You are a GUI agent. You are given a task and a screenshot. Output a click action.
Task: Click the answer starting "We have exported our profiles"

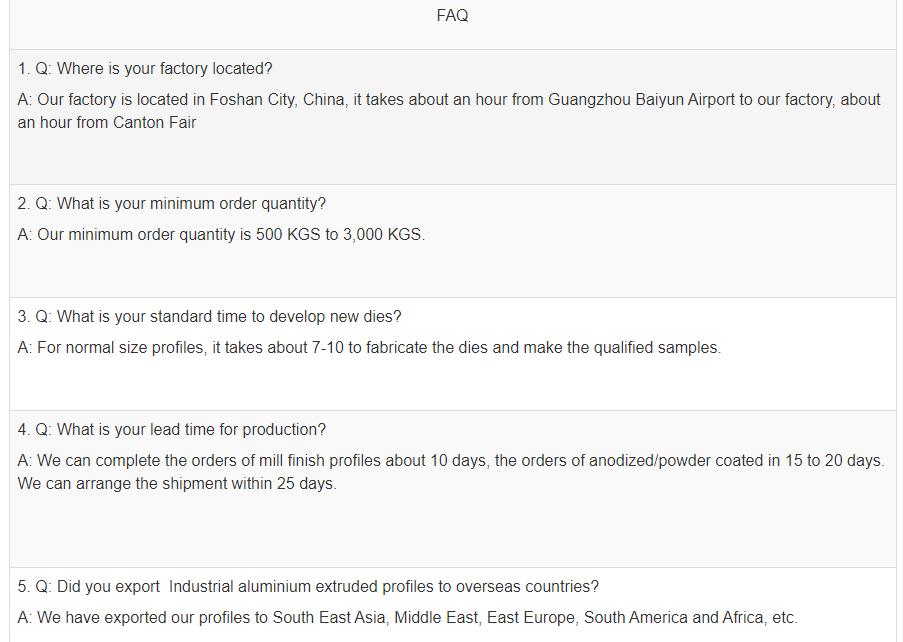click(x=408, y=618)
